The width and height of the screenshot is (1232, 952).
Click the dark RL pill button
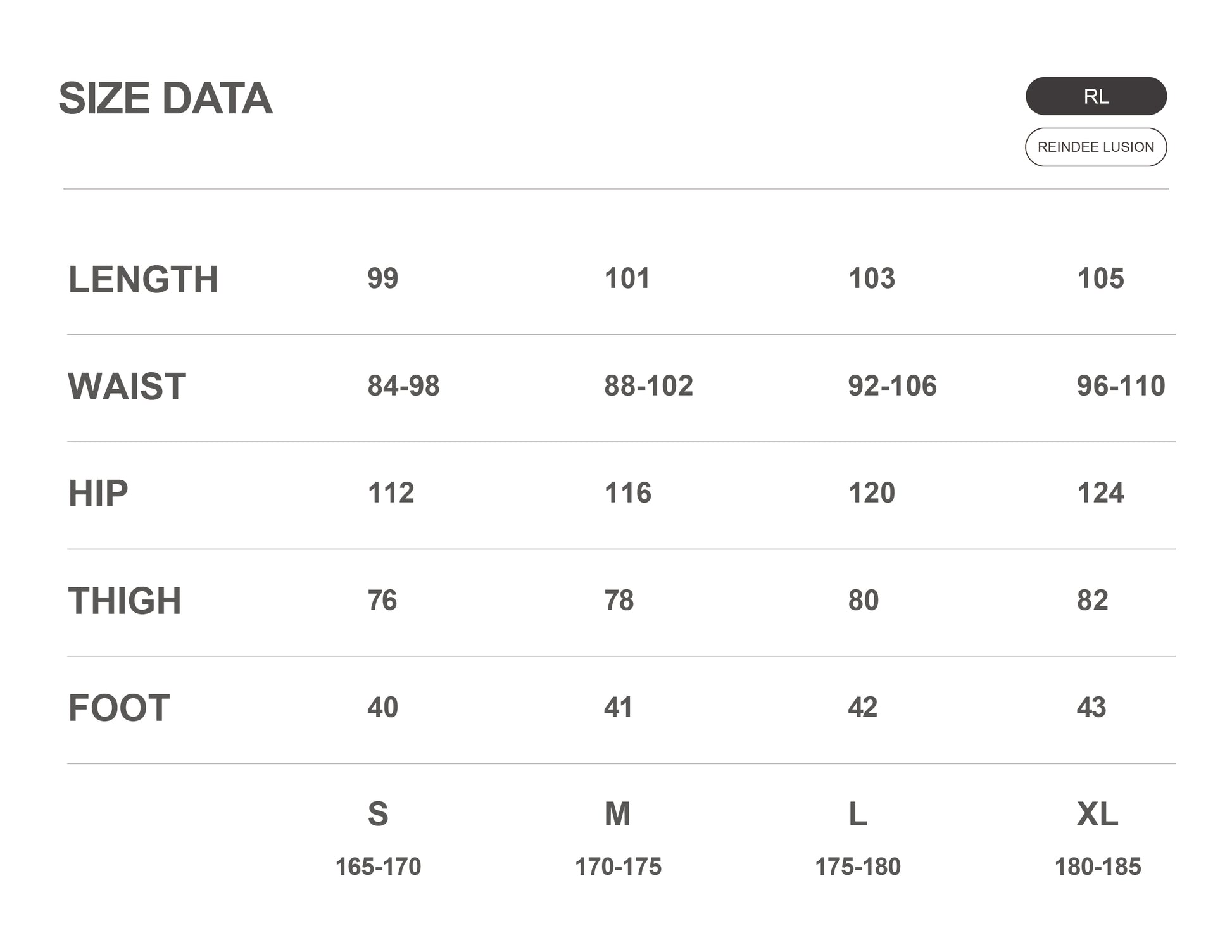[1095, 96]
